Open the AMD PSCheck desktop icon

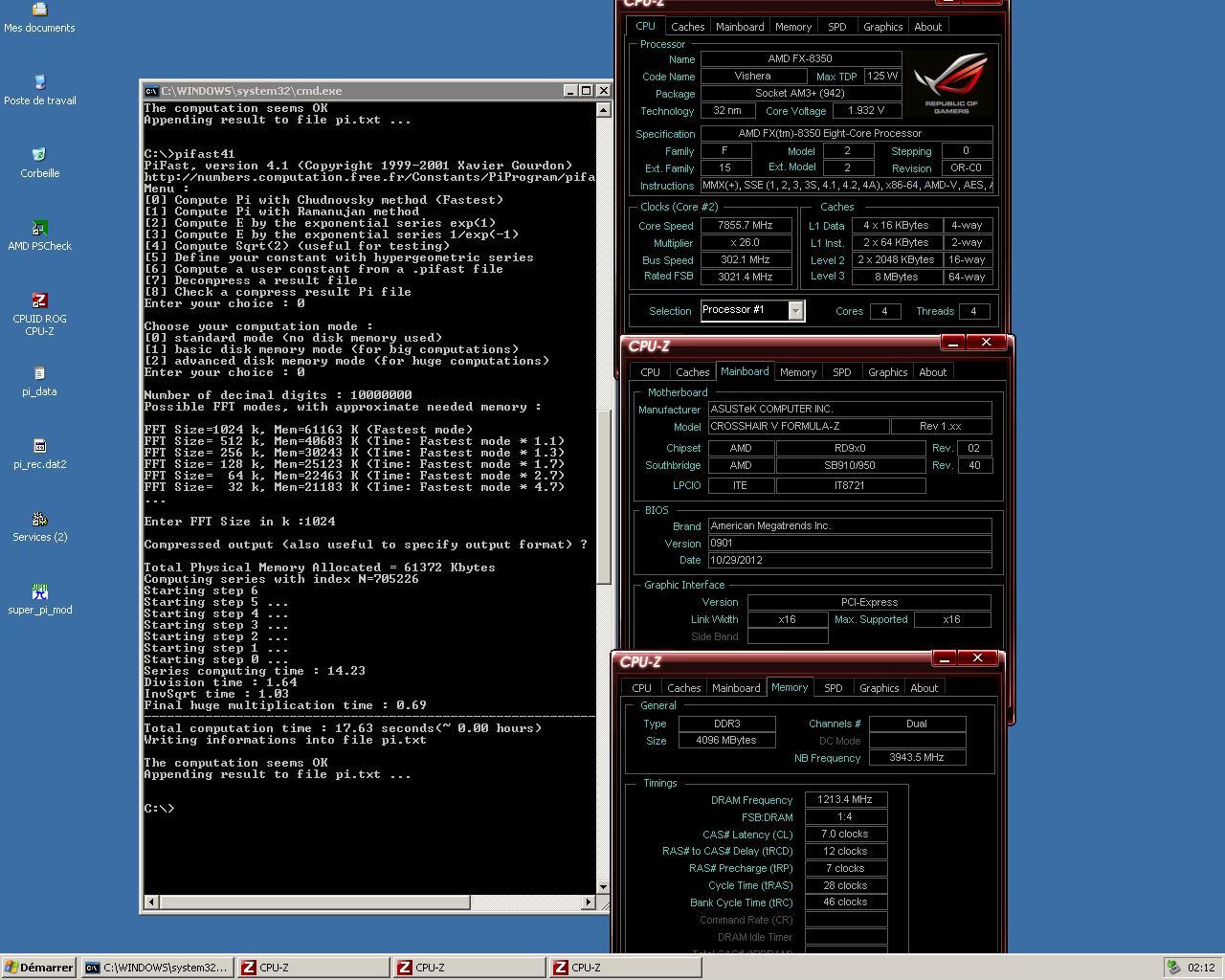pos(39,229)
